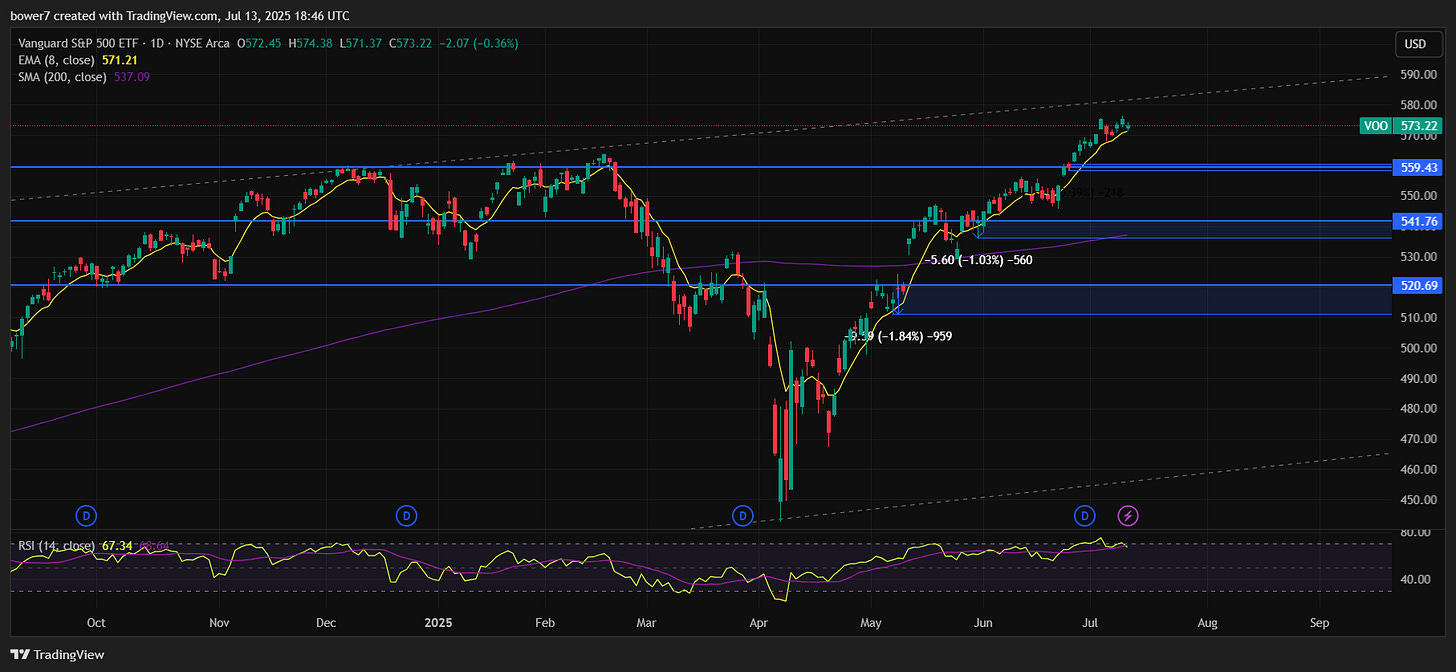Click the dividend D marker near October
Screen dimensions: 1456x672
(x=86, y=516)
